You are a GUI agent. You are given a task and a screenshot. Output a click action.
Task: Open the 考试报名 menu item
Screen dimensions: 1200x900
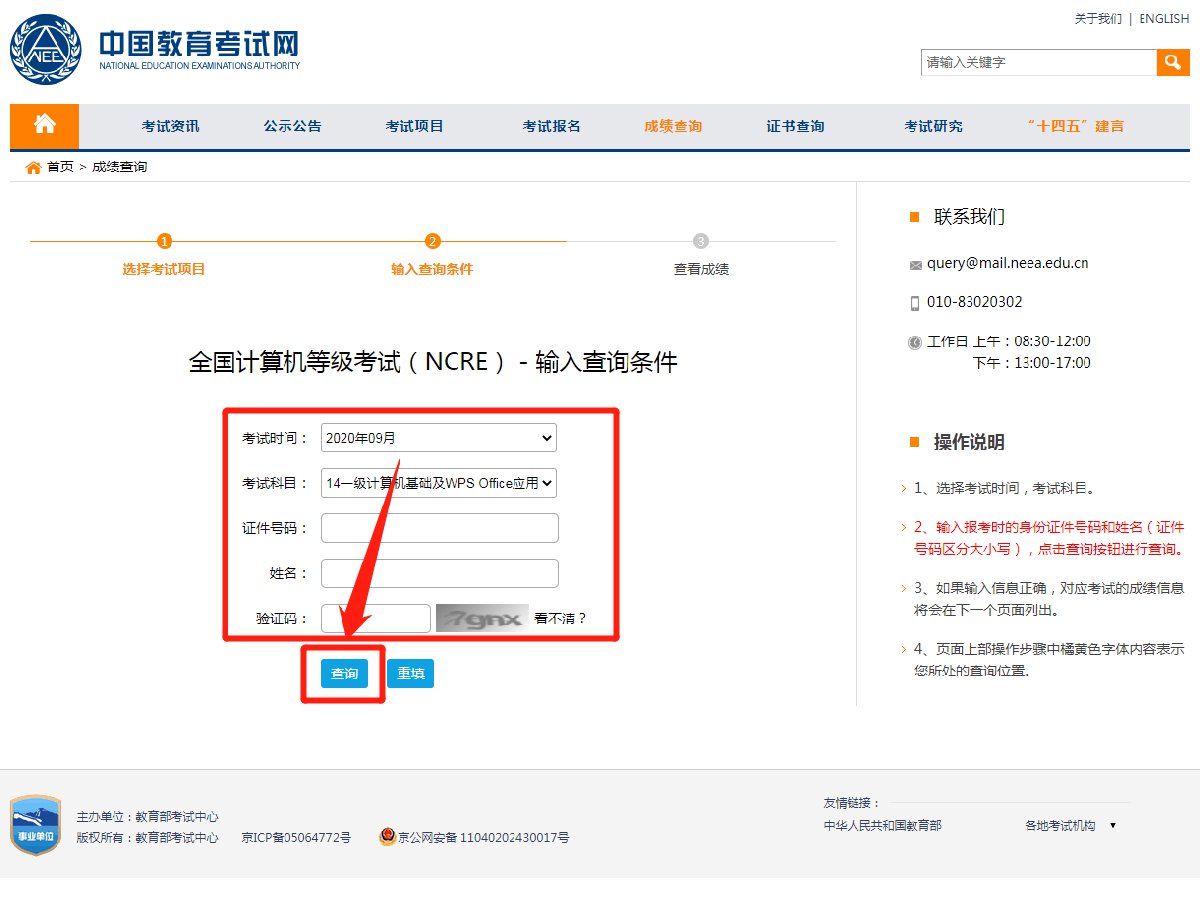(551, 126)
